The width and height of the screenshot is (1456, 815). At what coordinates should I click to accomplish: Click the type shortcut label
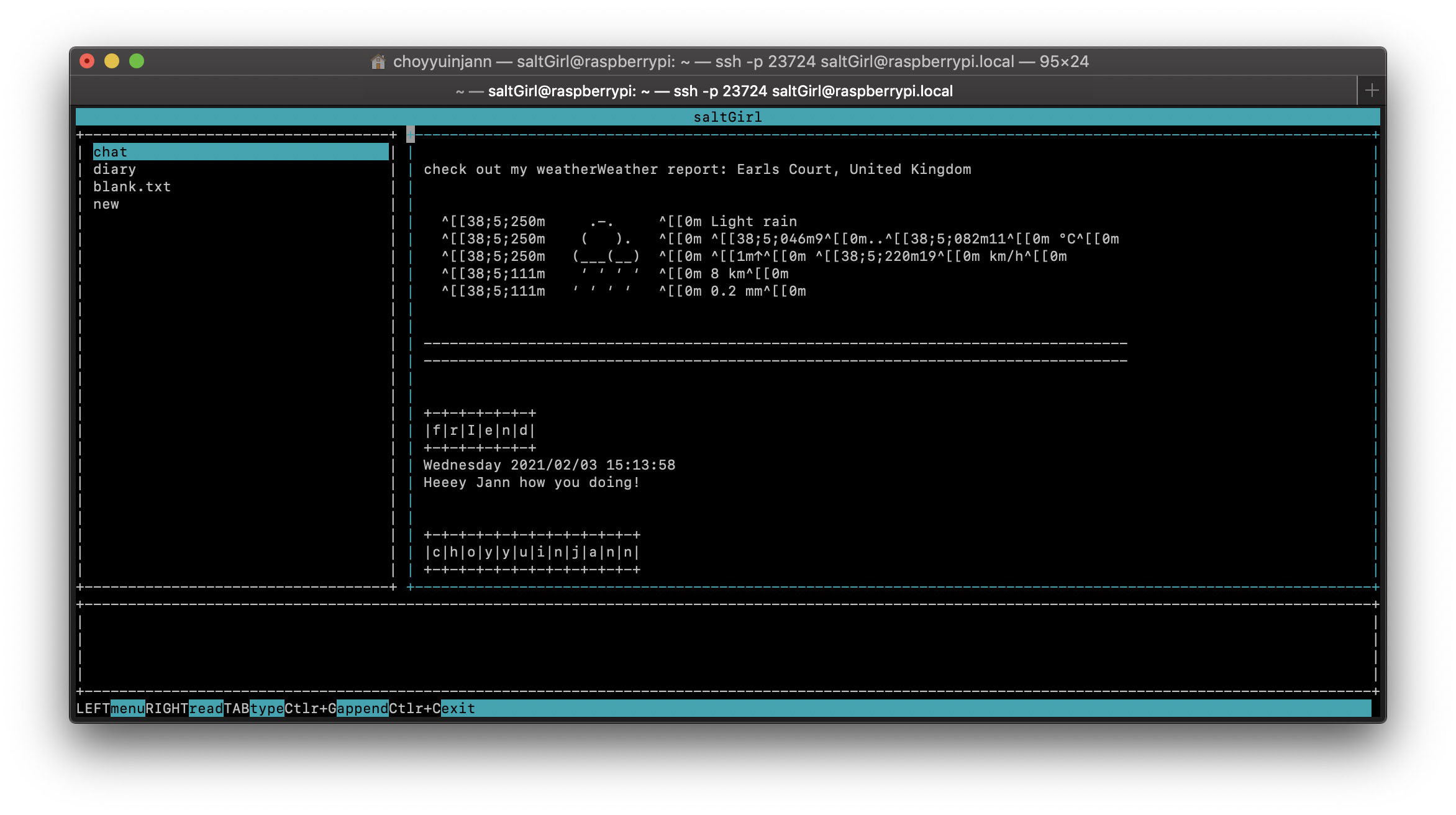tap(267, 708)
